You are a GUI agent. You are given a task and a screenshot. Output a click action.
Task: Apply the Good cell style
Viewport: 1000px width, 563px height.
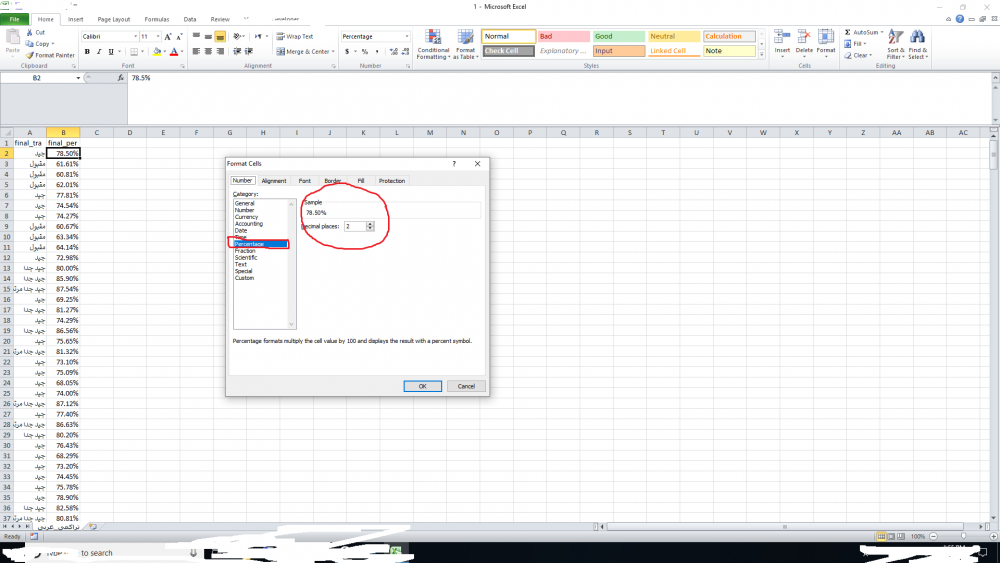(x=619, y=36)
